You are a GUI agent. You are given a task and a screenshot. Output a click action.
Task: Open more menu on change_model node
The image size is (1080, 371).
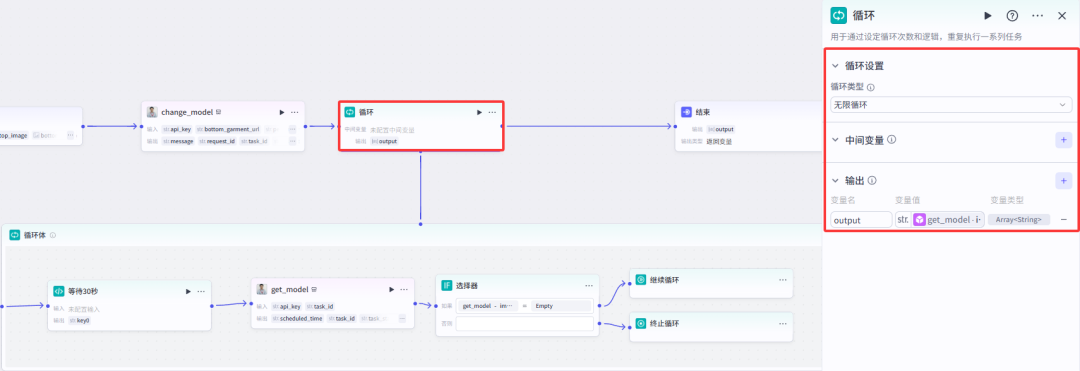pyautogui.click(x=294, y=112)
